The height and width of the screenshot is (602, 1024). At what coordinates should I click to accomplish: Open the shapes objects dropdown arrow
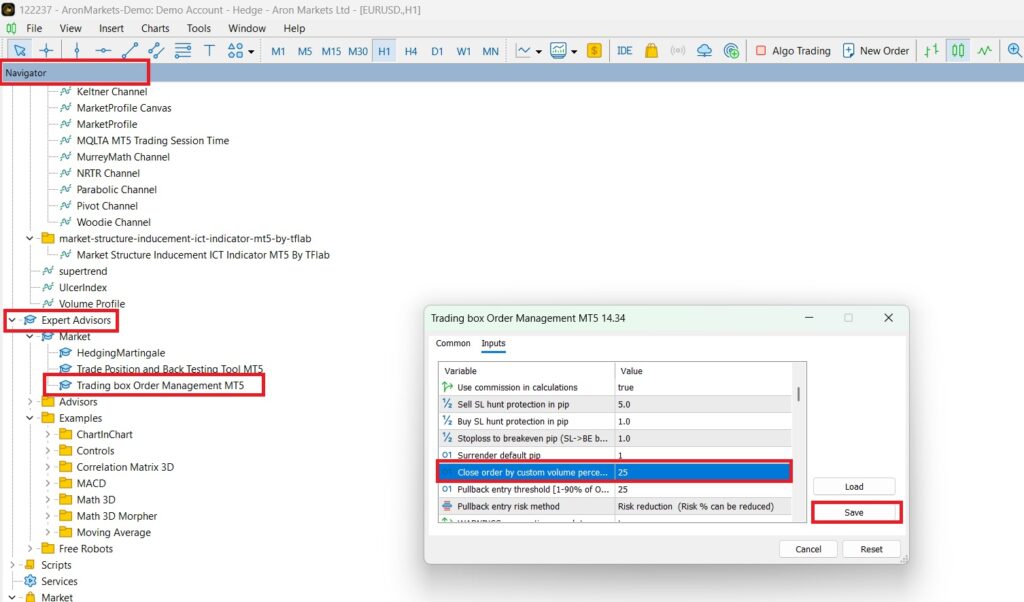(x=251, y=52)
